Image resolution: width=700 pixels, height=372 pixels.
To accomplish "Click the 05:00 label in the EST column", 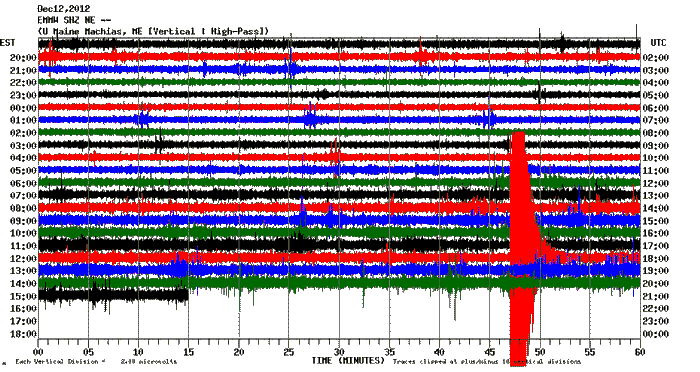I will click(x=23, y=171).
